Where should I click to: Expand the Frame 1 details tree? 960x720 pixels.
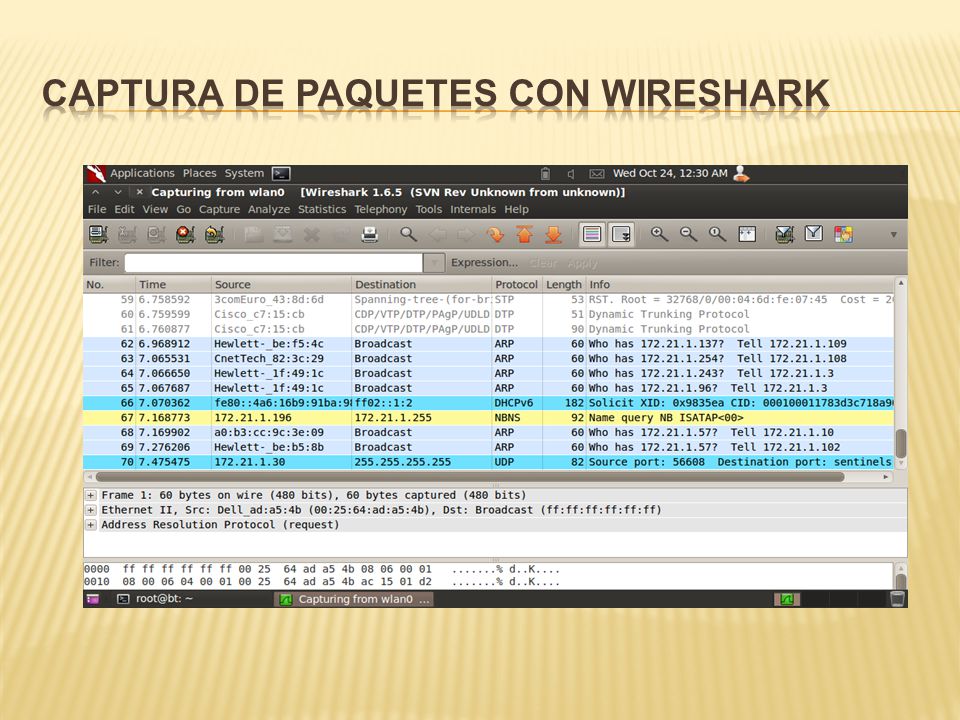pos(91,495)
